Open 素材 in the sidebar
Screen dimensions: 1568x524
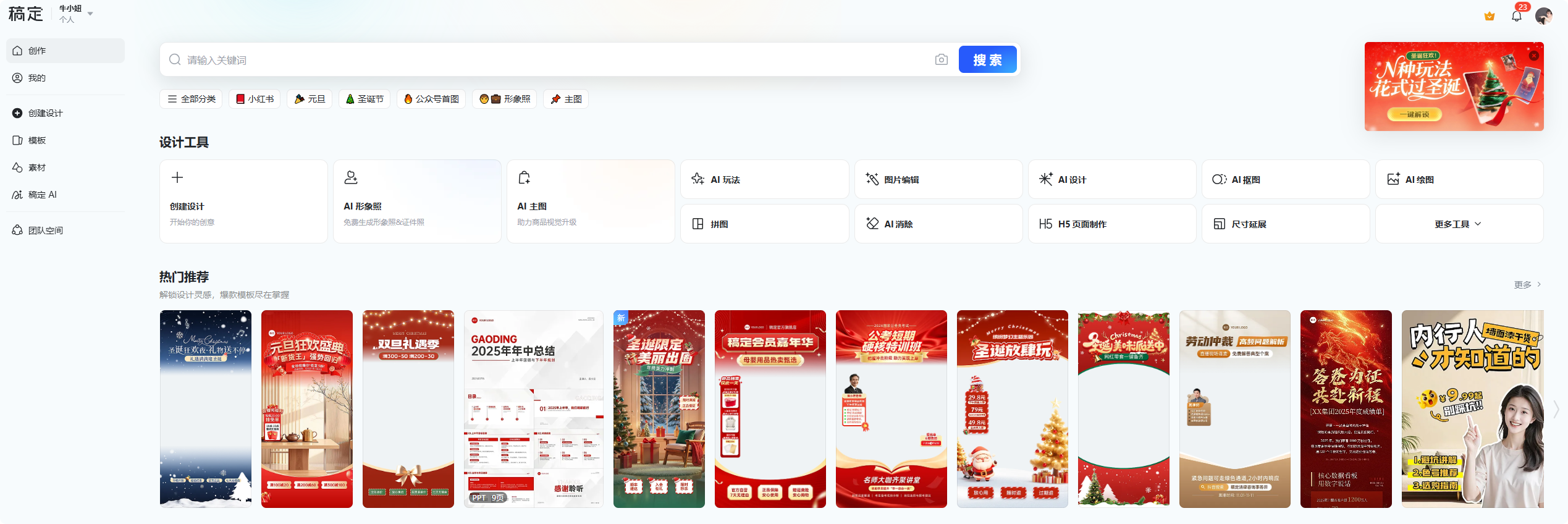coord(65,167)
